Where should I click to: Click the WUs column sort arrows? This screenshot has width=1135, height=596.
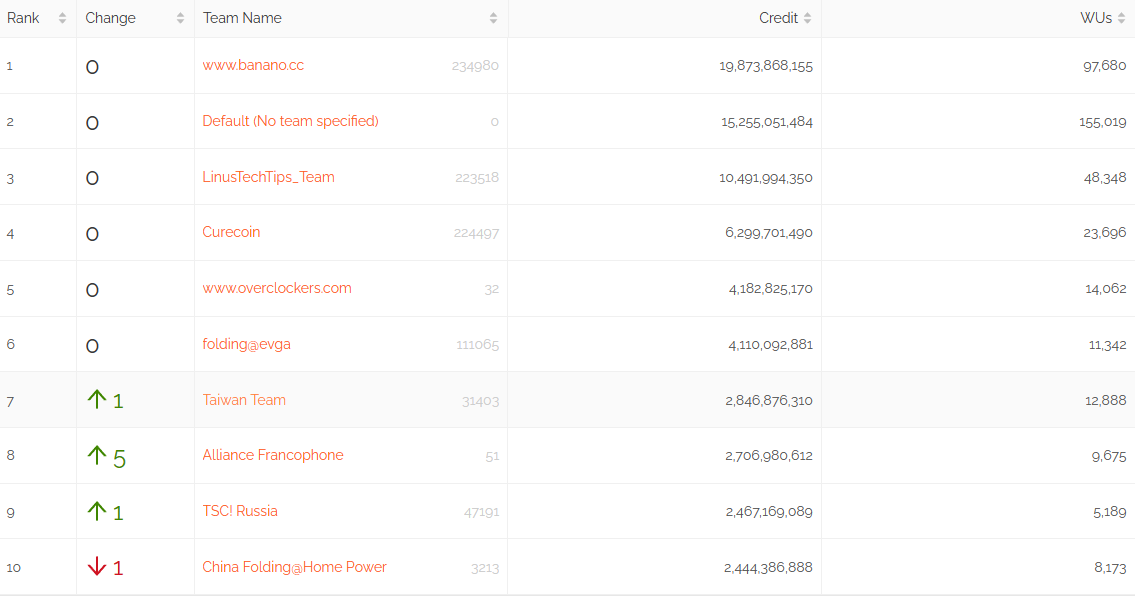coord(1121,18)
